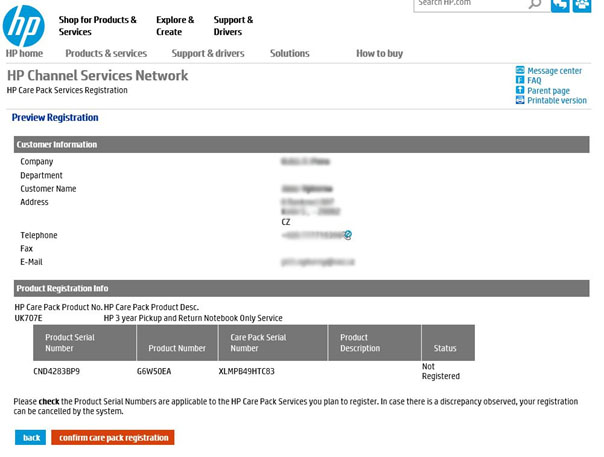Image resolution: width=604 pixels, height=457 pixels.
Task: Click care pack product number UK707E
Action: tap(29, 318)
